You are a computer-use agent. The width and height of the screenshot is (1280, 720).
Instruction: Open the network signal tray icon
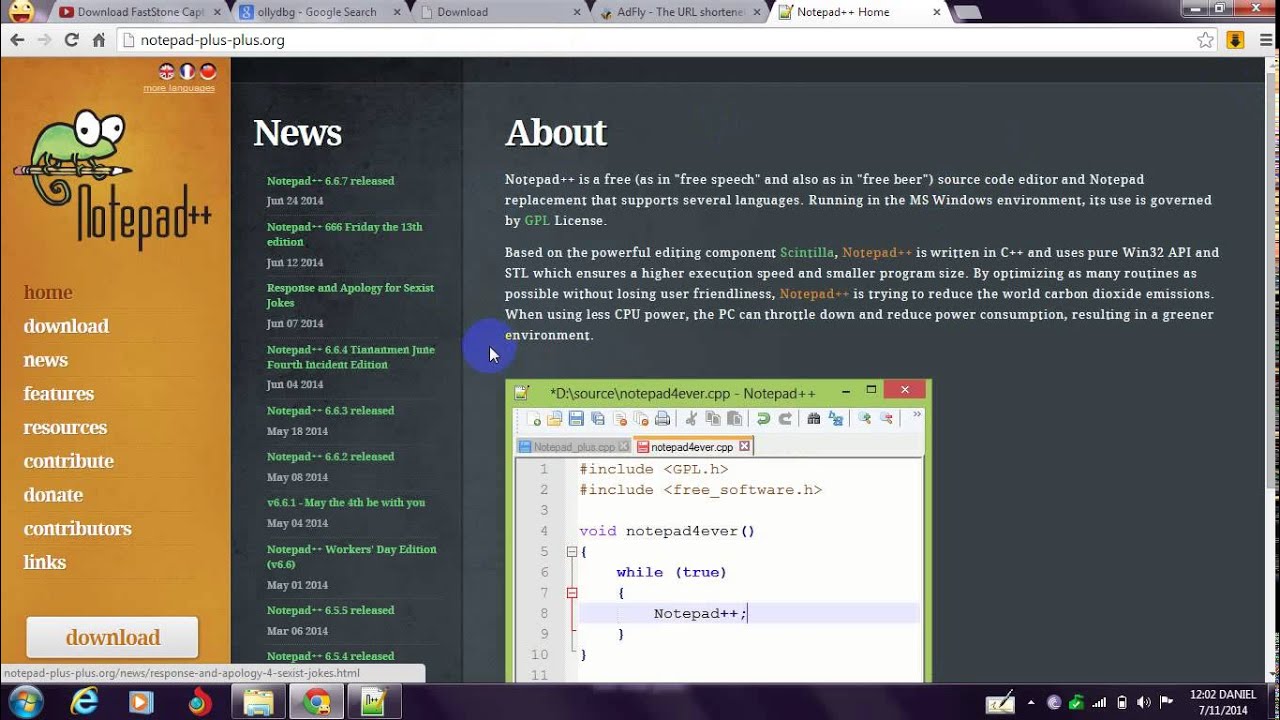coord(1100,702)
